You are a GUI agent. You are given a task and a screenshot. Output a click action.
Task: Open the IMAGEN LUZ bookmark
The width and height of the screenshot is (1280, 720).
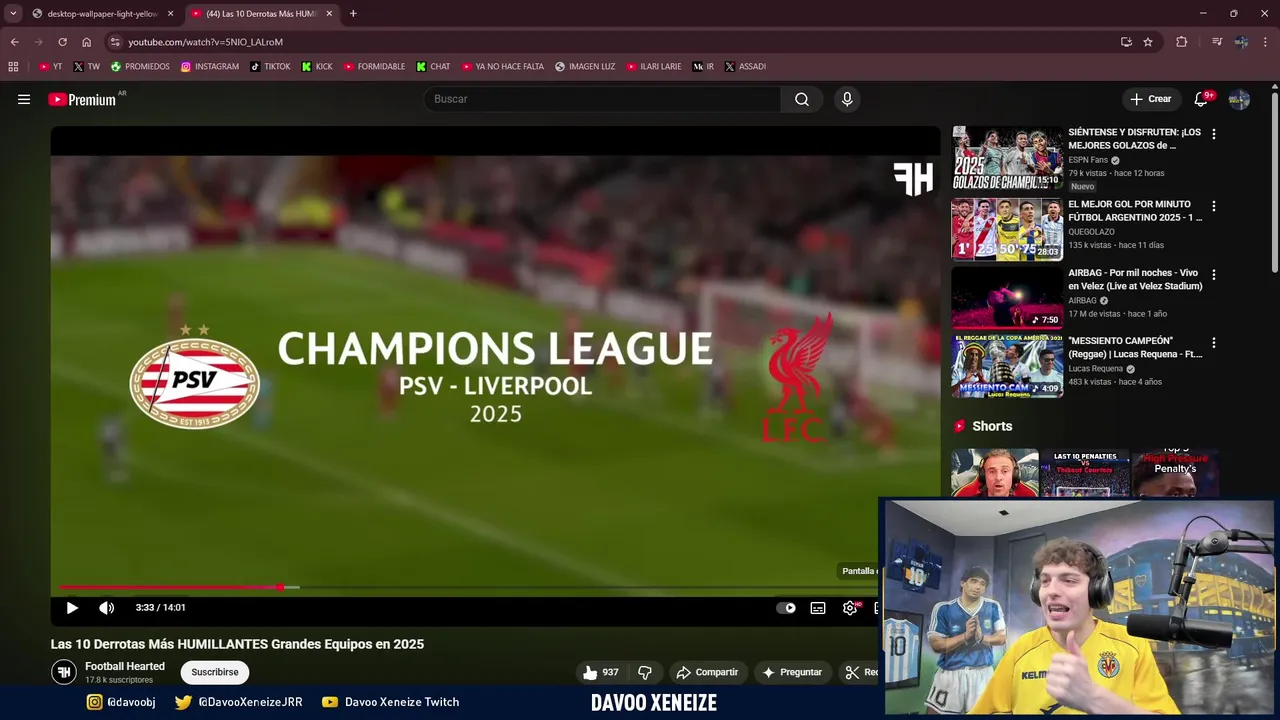(585, 67)
